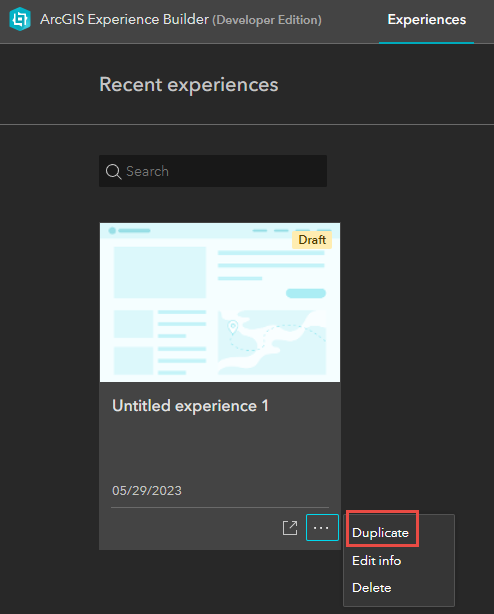The image size is (494, 614).
Task: Open the Untitled experience 1 thumbnail
Action: point(220,302)
